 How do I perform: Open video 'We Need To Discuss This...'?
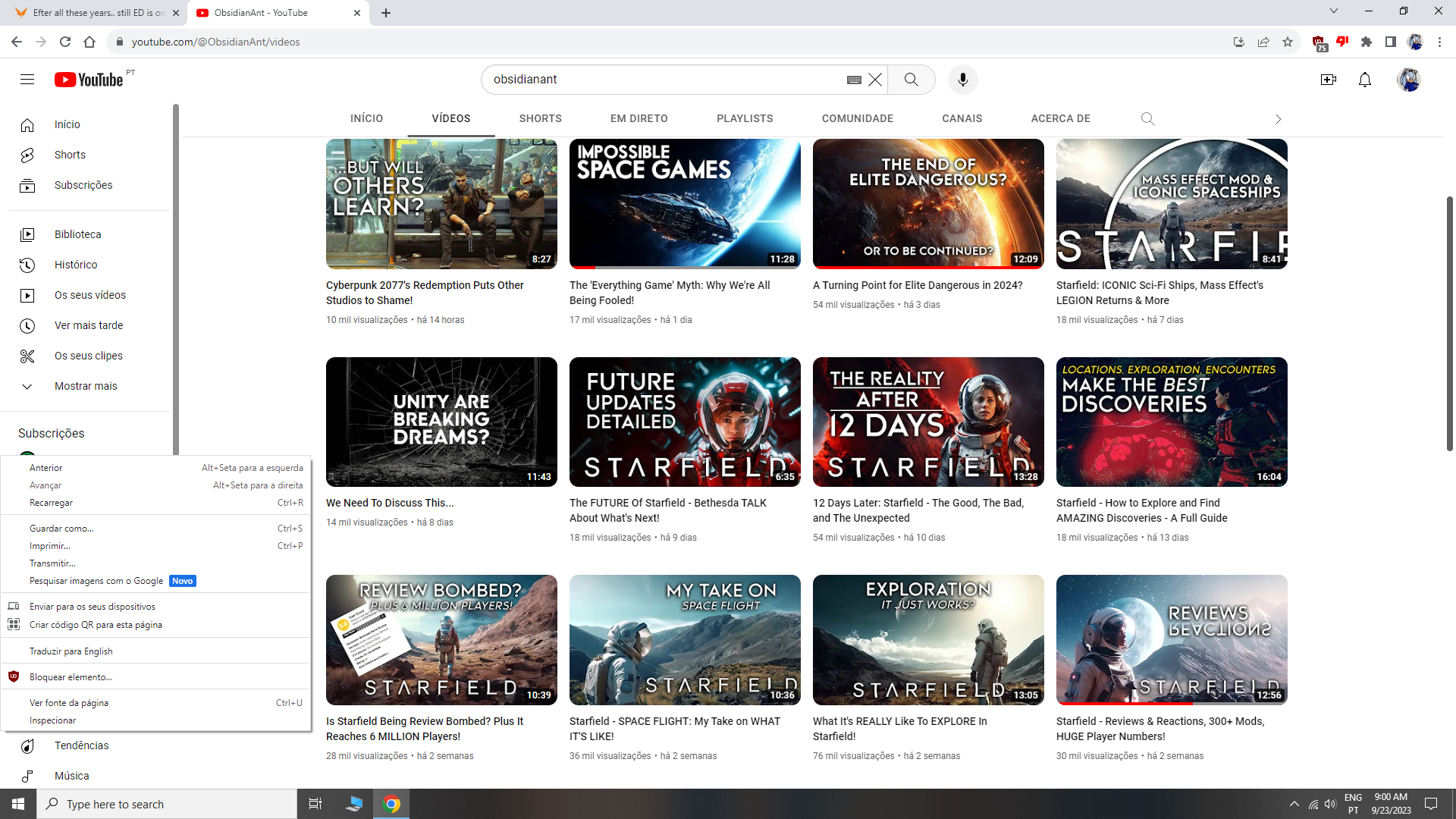pos(390,503)
